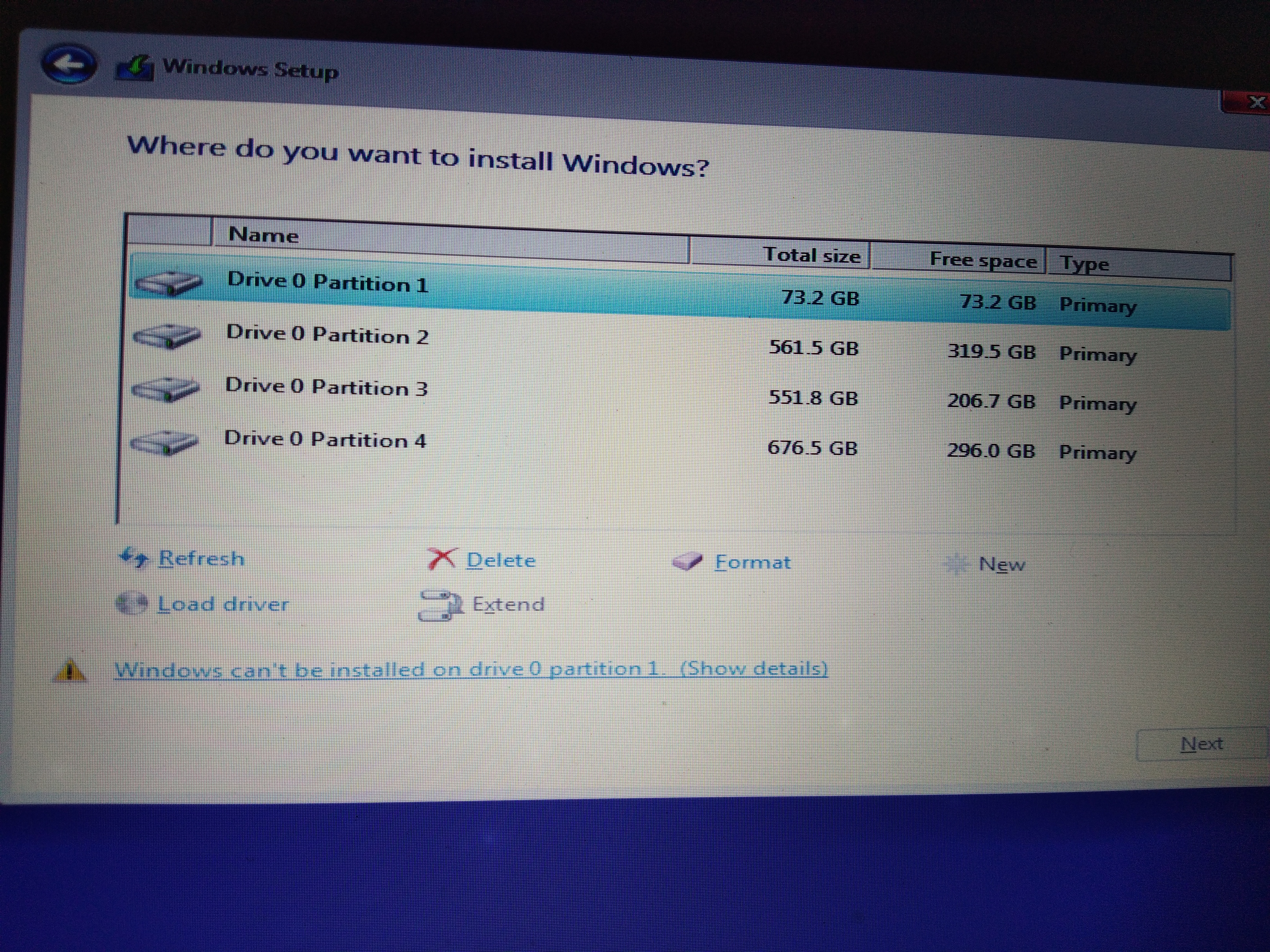Screen dimensions: 1270x952
Task: Click drive icon for Partition 4
Action: point(165,442)
